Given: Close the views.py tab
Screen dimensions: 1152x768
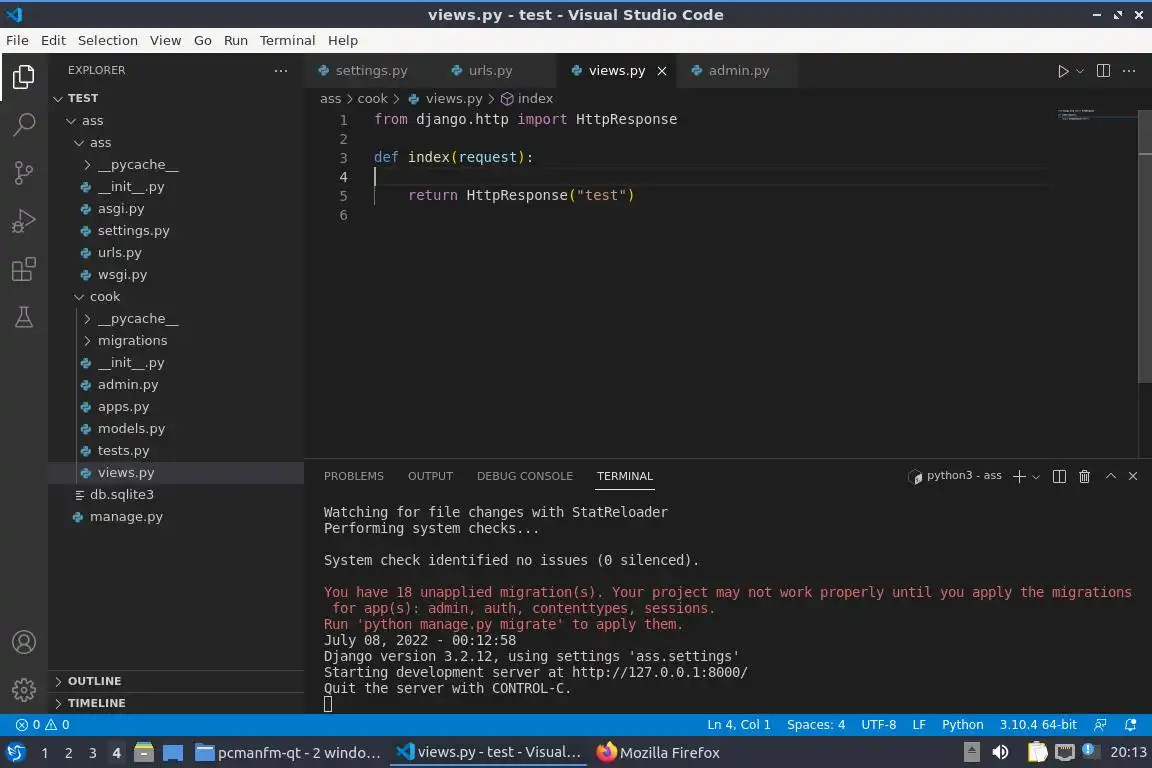Looking at the screenshot, I should (x=662, y=71).
